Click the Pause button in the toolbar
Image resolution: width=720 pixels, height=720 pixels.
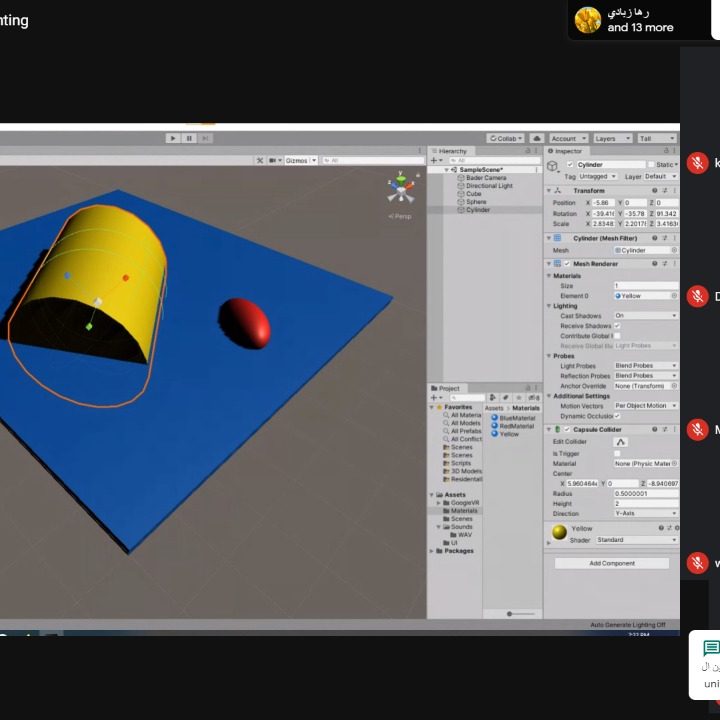[189, 138]
